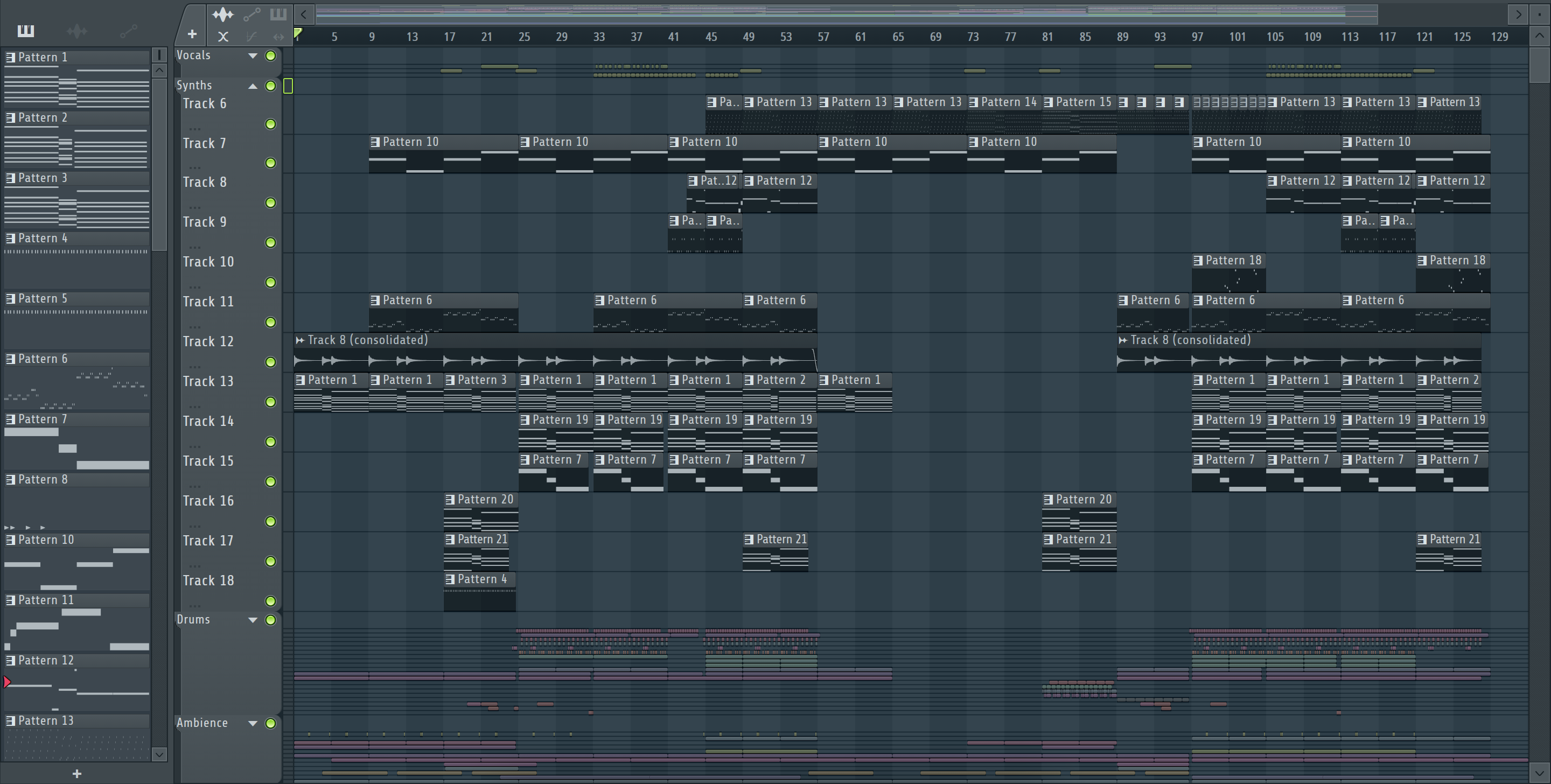Click the down arrow in the picker scrollbar

tap(159, 754)
